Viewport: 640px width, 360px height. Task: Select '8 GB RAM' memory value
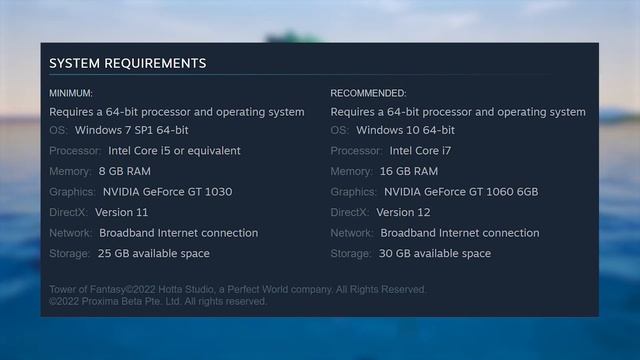(124, 171)
